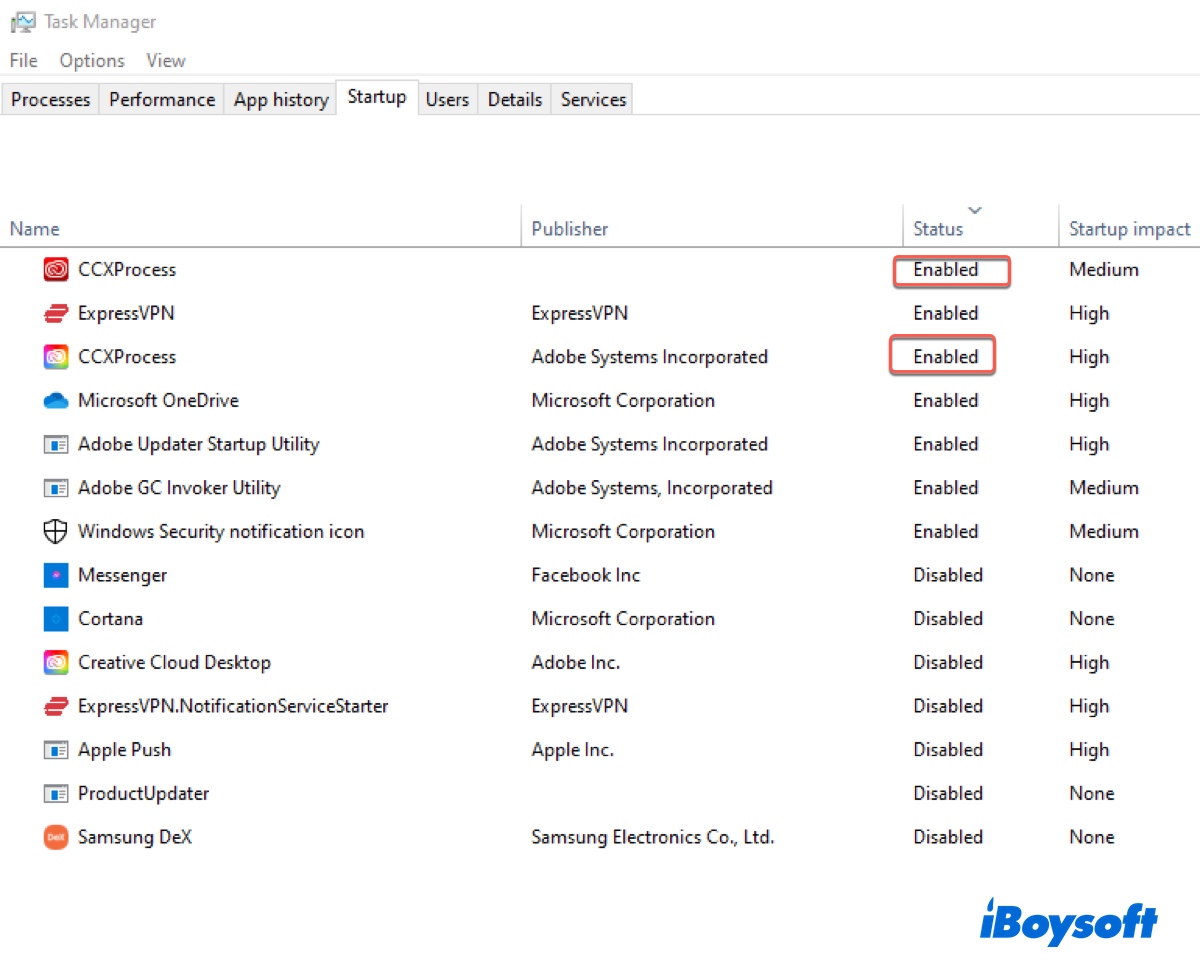The height and width of the screenshot is (976, 1200).
Task: Switch to the Processes tab
Action: tap(51, 99)
